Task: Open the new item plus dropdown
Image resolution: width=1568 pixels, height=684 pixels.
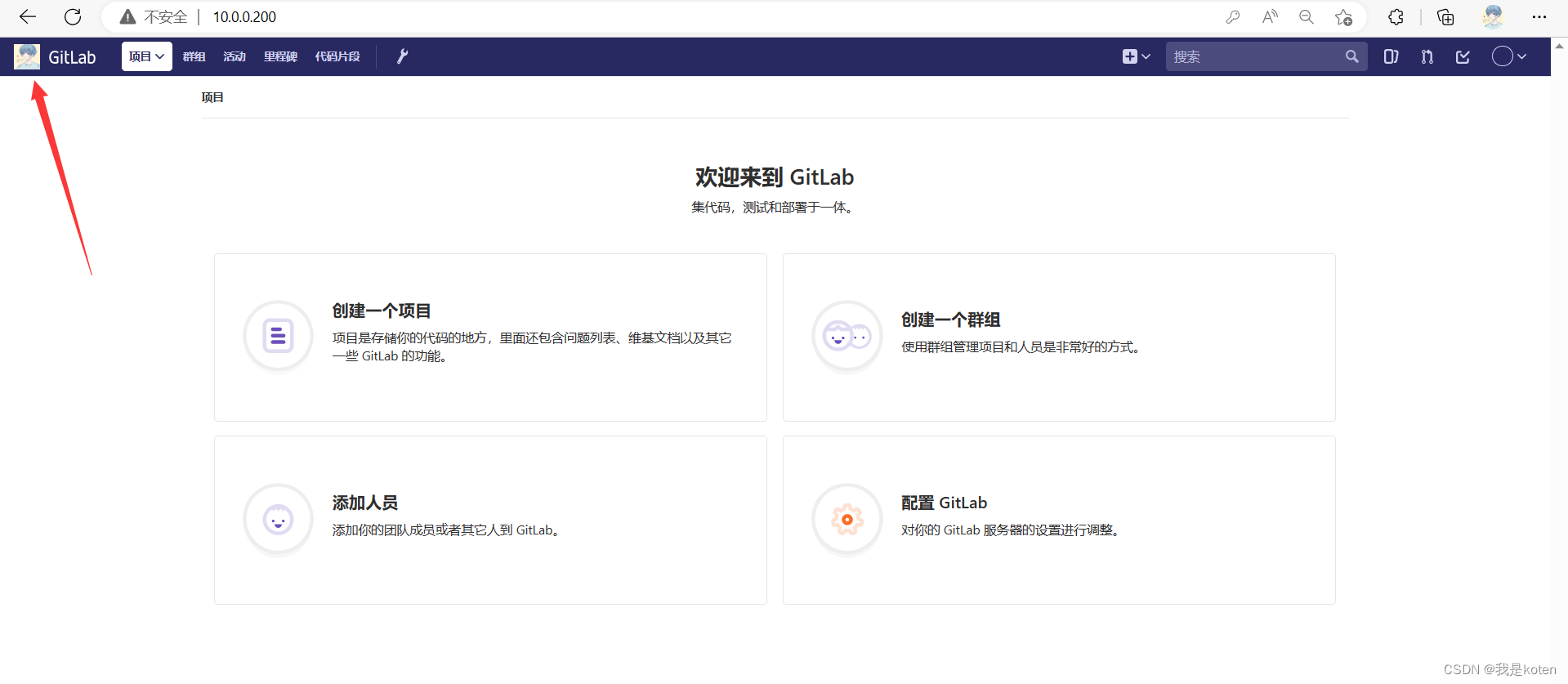Action: [1137, 56]
